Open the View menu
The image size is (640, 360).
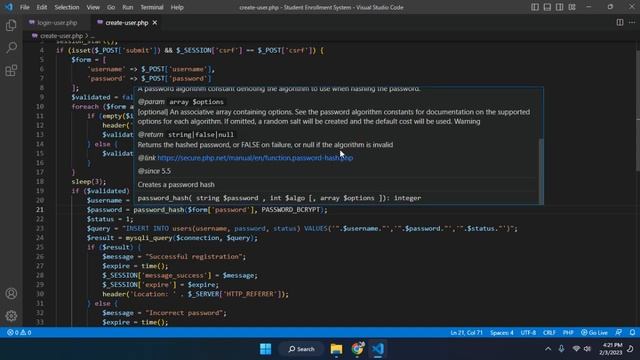(93, 7)
